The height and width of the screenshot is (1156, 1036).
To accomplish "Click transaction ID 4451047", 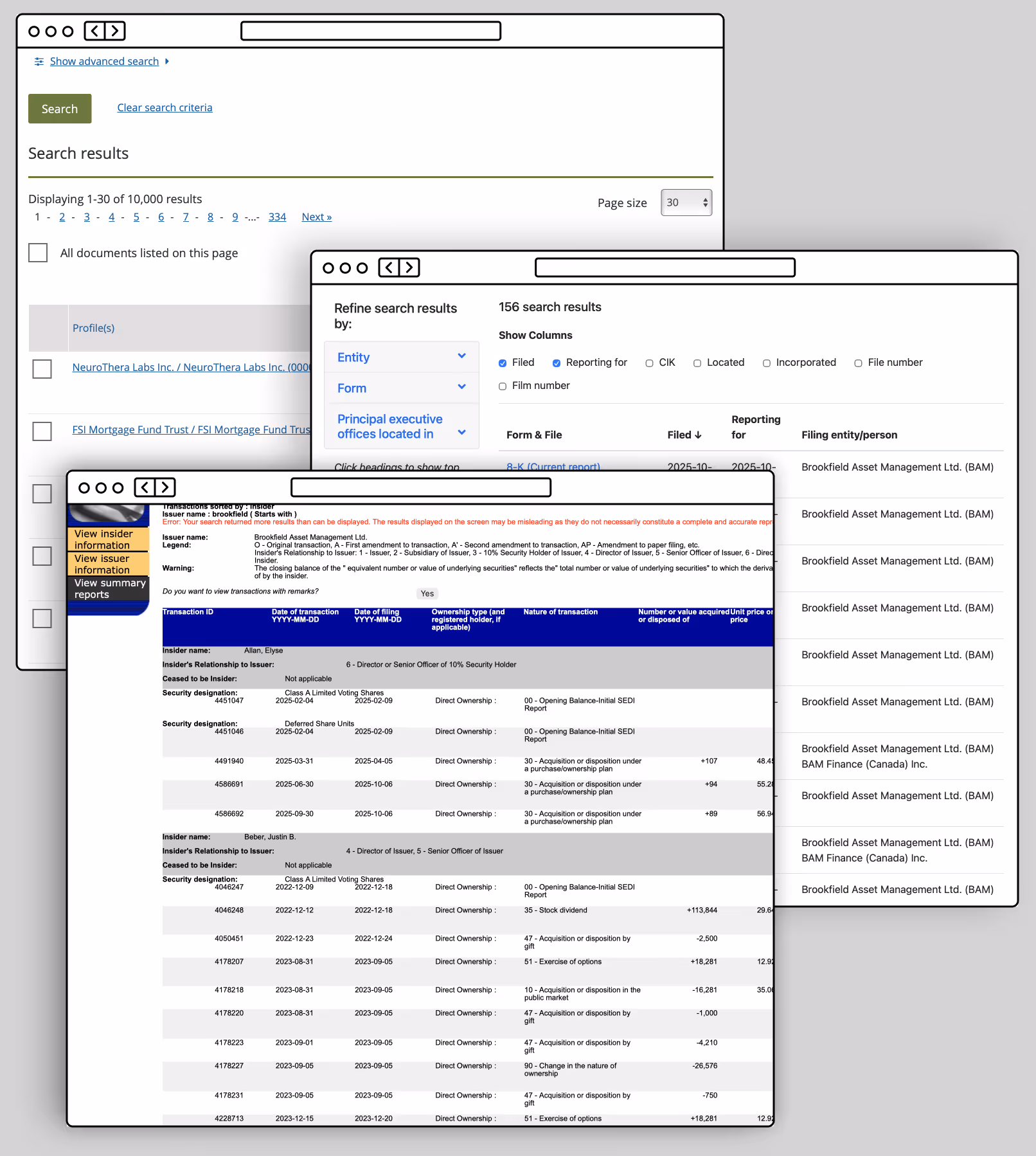I will tap(229, 701).
